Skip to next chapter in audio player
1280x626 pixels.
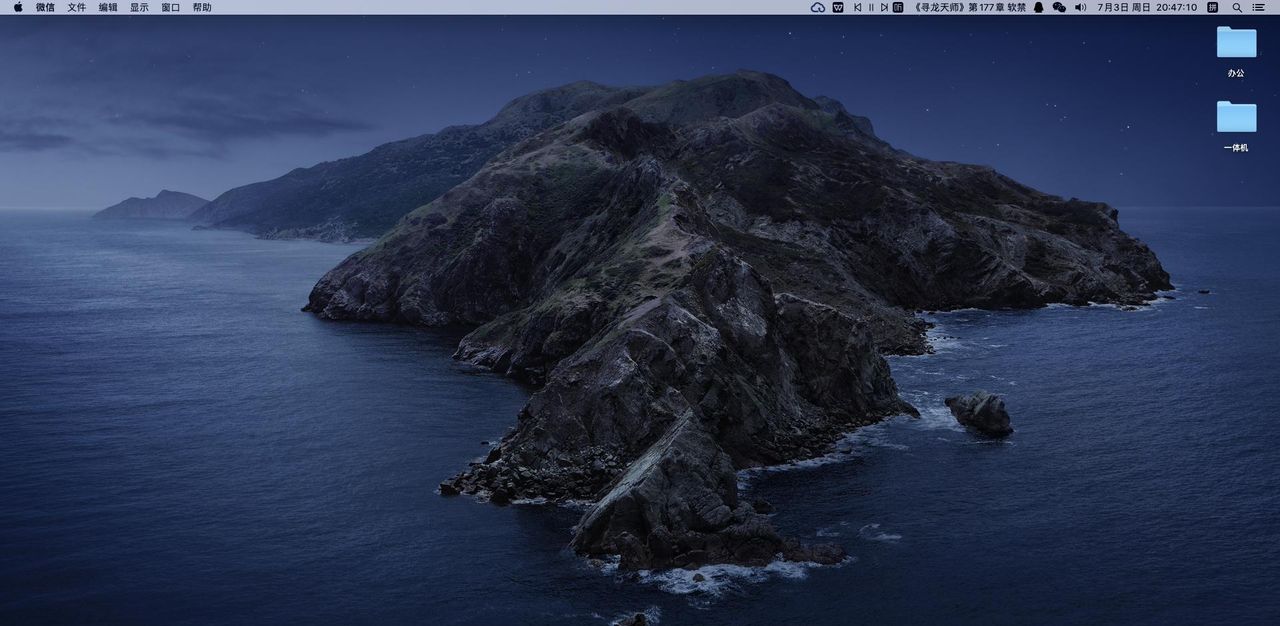(884, 7)
